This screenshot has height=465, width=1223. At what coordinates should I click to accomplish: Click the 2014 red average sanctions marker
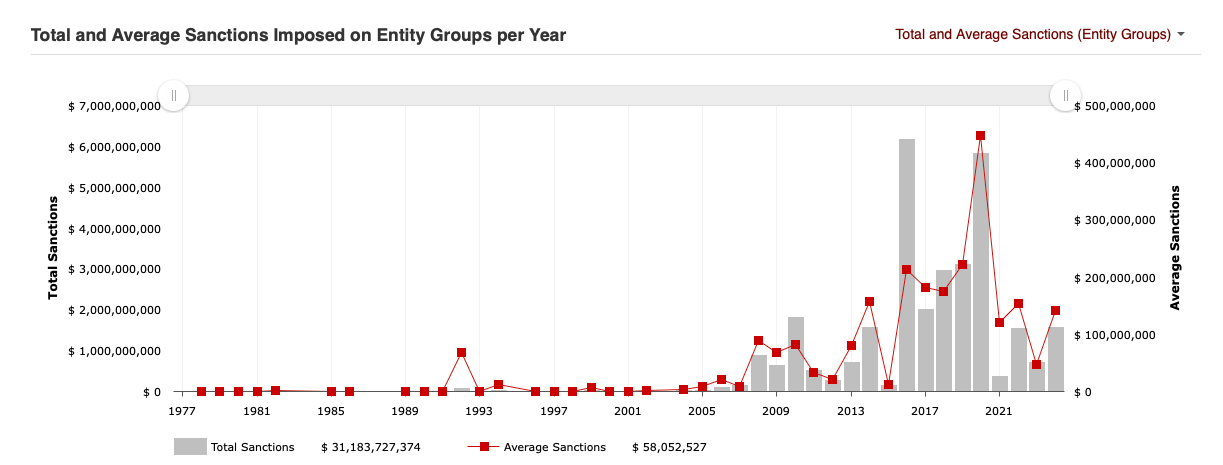tap(870, 302)
